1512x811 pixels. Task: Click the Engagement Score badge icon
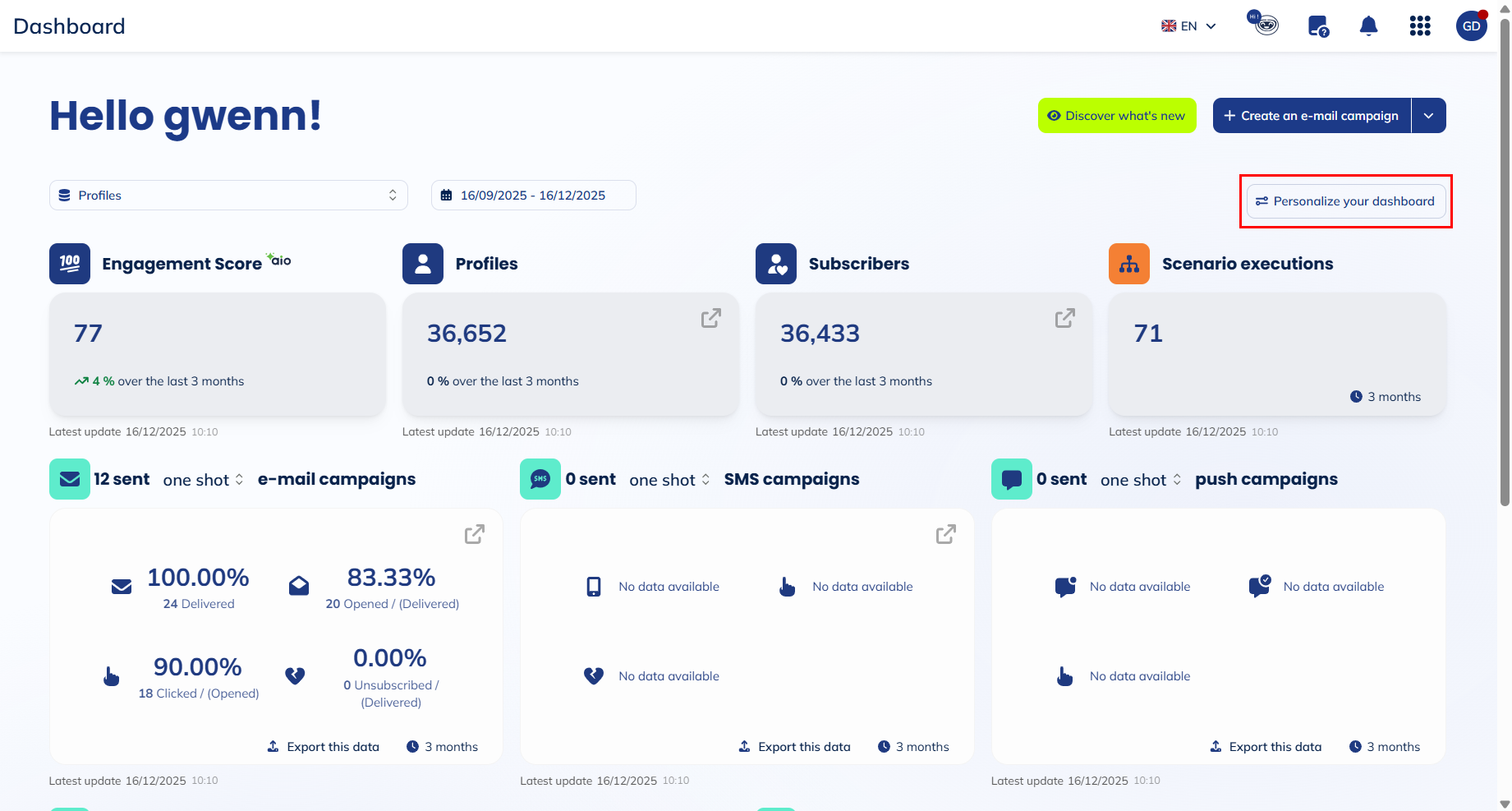pyautogui.click(x=70, y=263)
